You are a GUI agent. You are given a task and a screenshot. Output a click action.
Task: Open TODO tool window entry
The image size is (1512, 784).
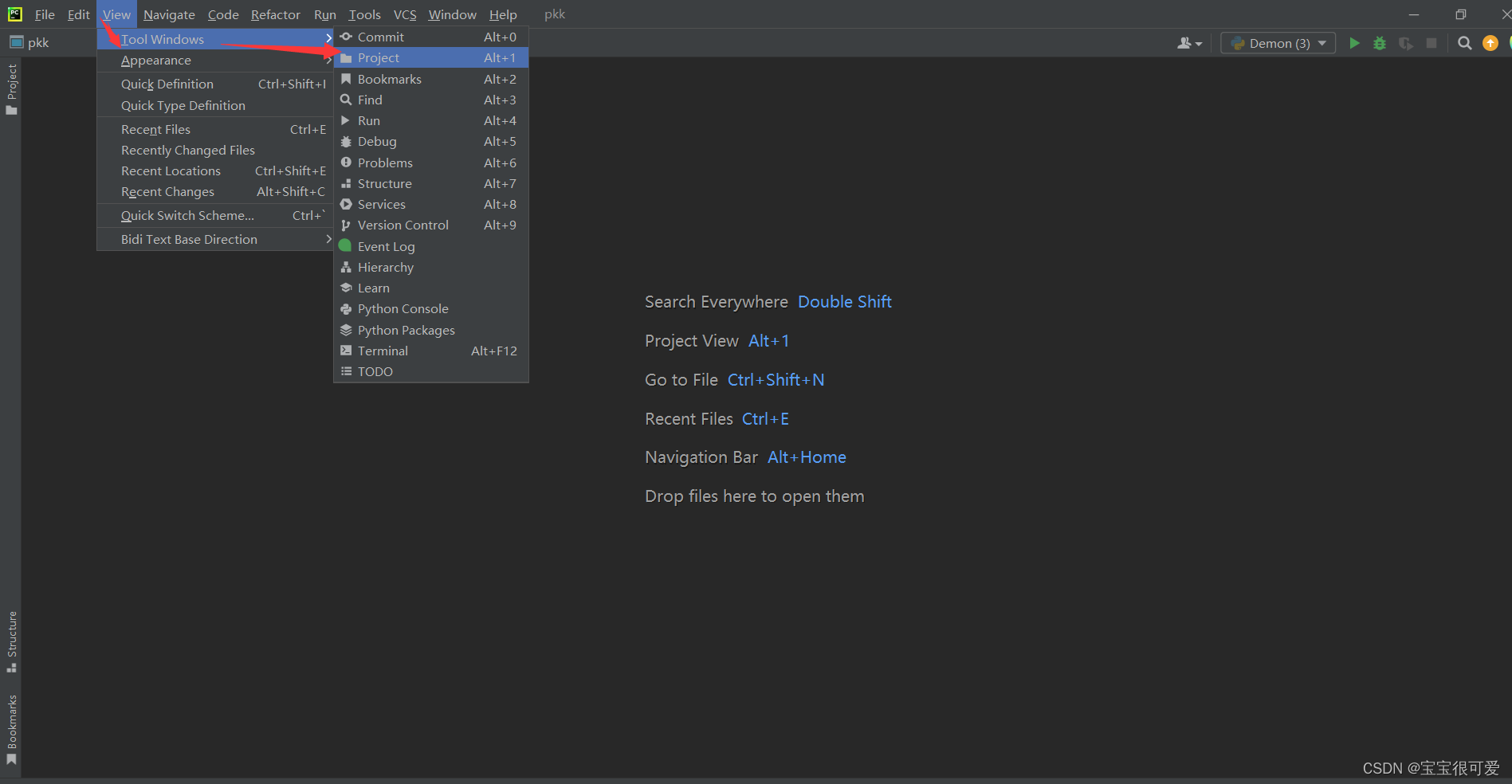430,371
